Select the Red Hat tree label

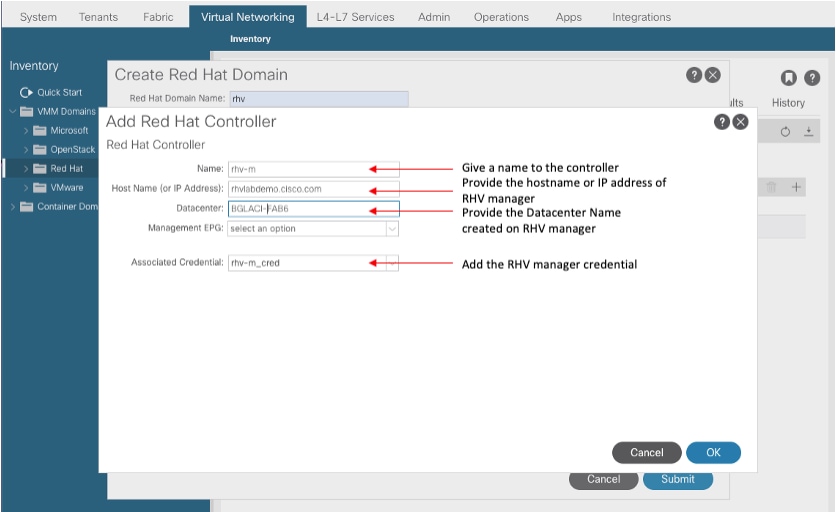67,169
